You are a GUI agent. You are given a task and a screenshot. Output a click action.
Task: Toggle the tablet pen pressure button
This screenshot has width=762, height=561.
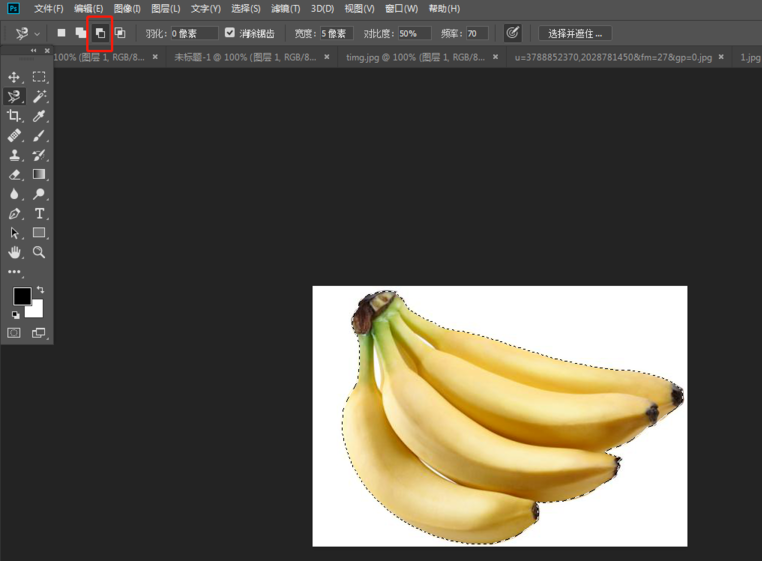pos(512,33)
